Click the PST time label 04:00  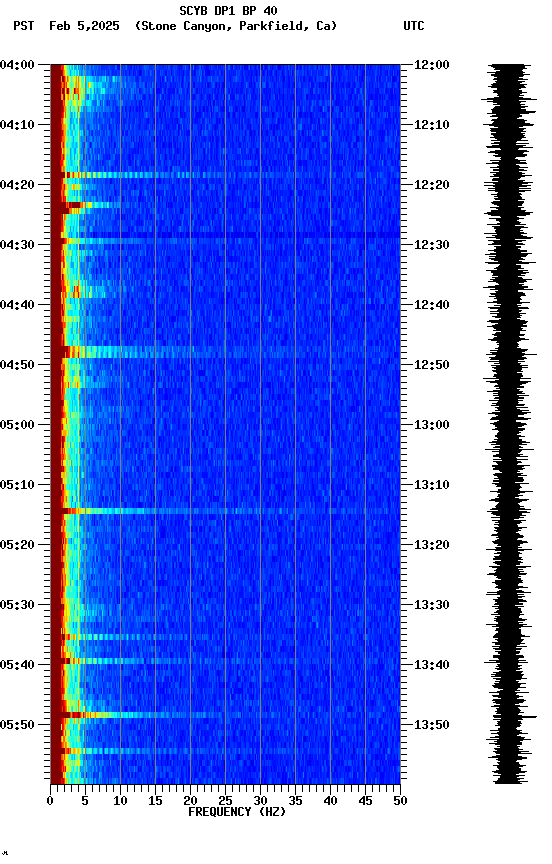17,65
